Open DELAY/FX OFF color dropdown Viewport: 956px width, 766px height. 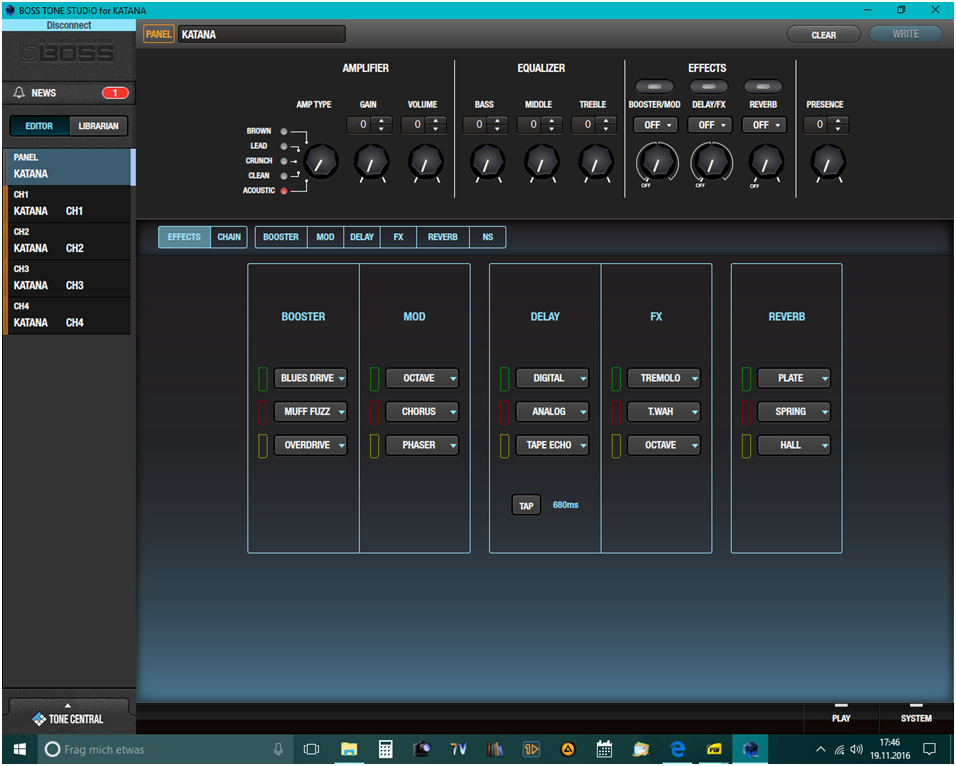coord(710,125)
